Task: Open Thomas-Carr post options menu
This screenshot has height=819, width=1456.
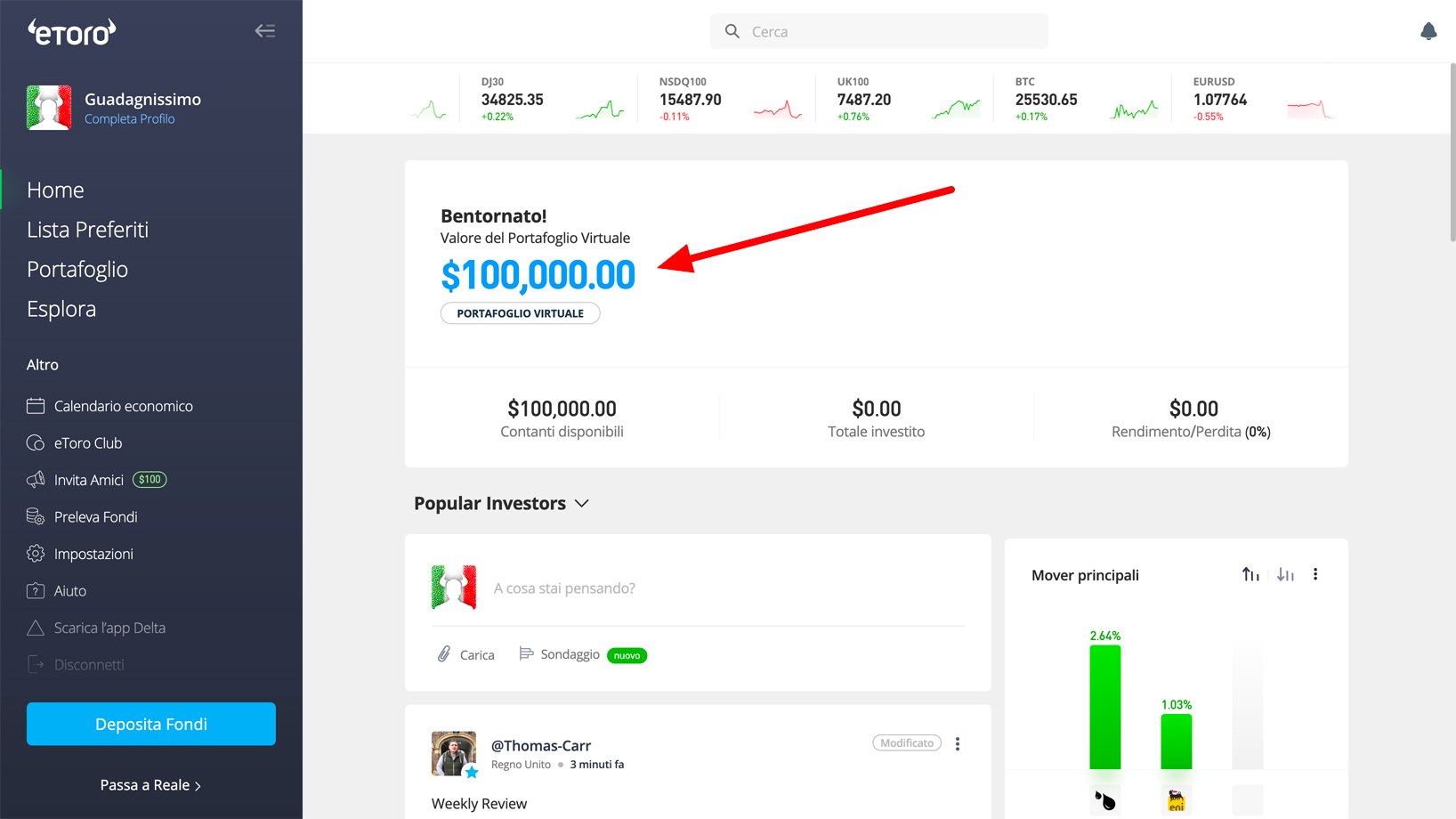Action: (x=958, y=744)
